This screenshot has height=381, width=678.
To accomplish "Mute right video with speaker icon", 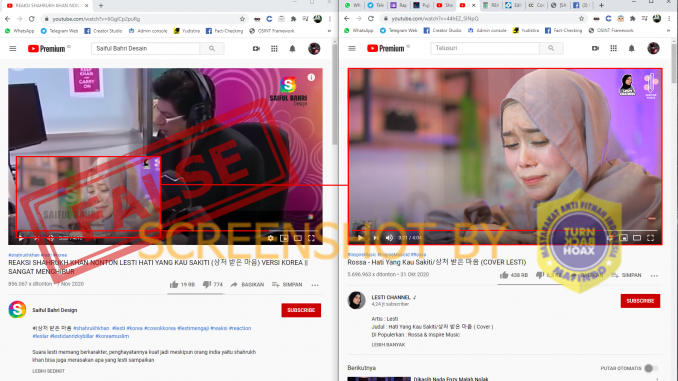I will (389, 238).
